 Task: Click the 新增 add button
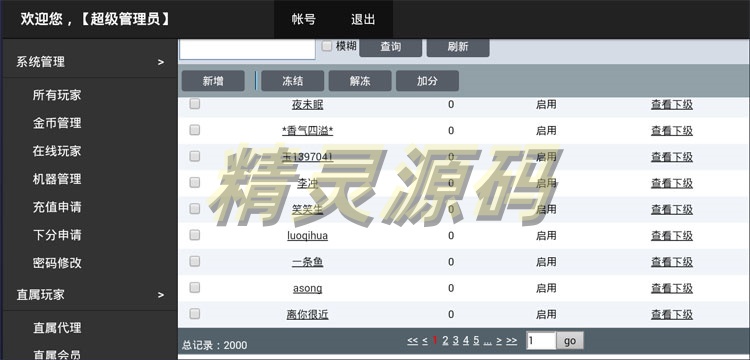click(213, 81)
